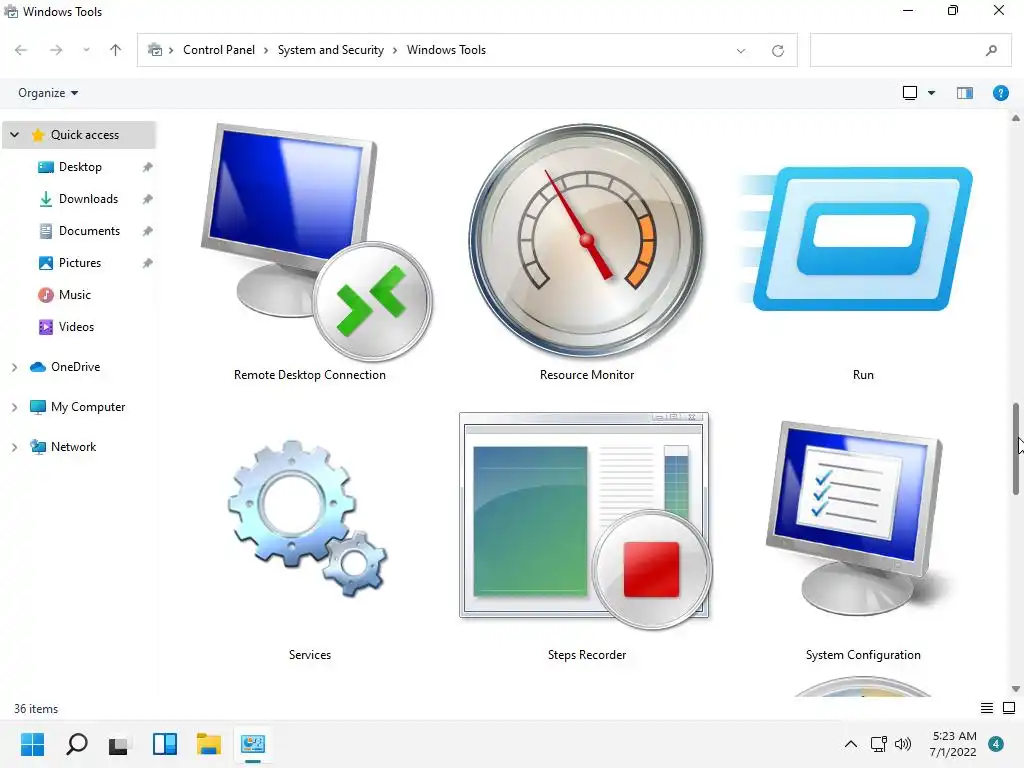Click the search magnifier icon in search box

pos(991,50)
